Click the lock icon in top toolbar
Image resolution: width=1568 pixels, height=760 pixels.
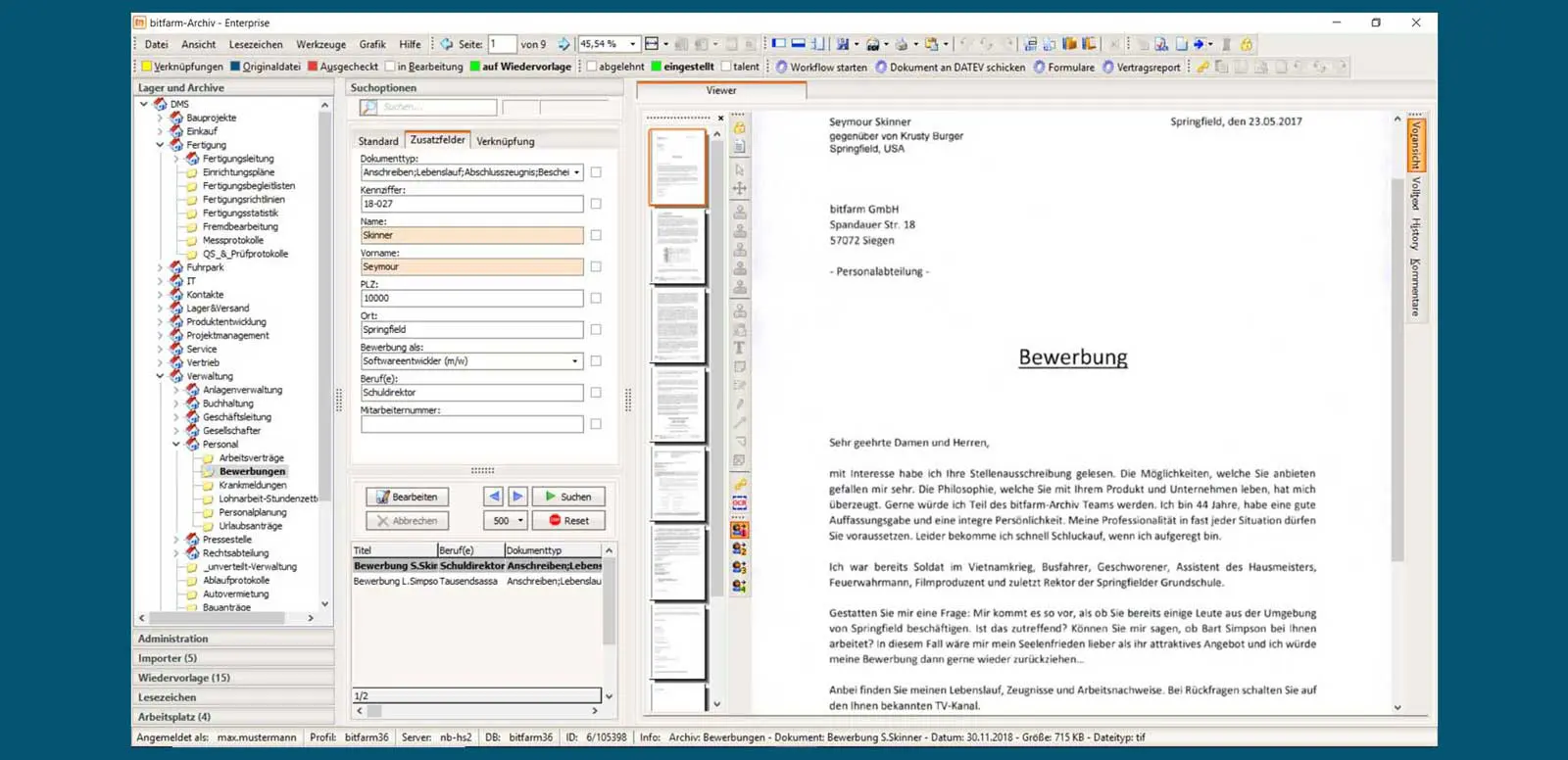(x=1246, y=44)
